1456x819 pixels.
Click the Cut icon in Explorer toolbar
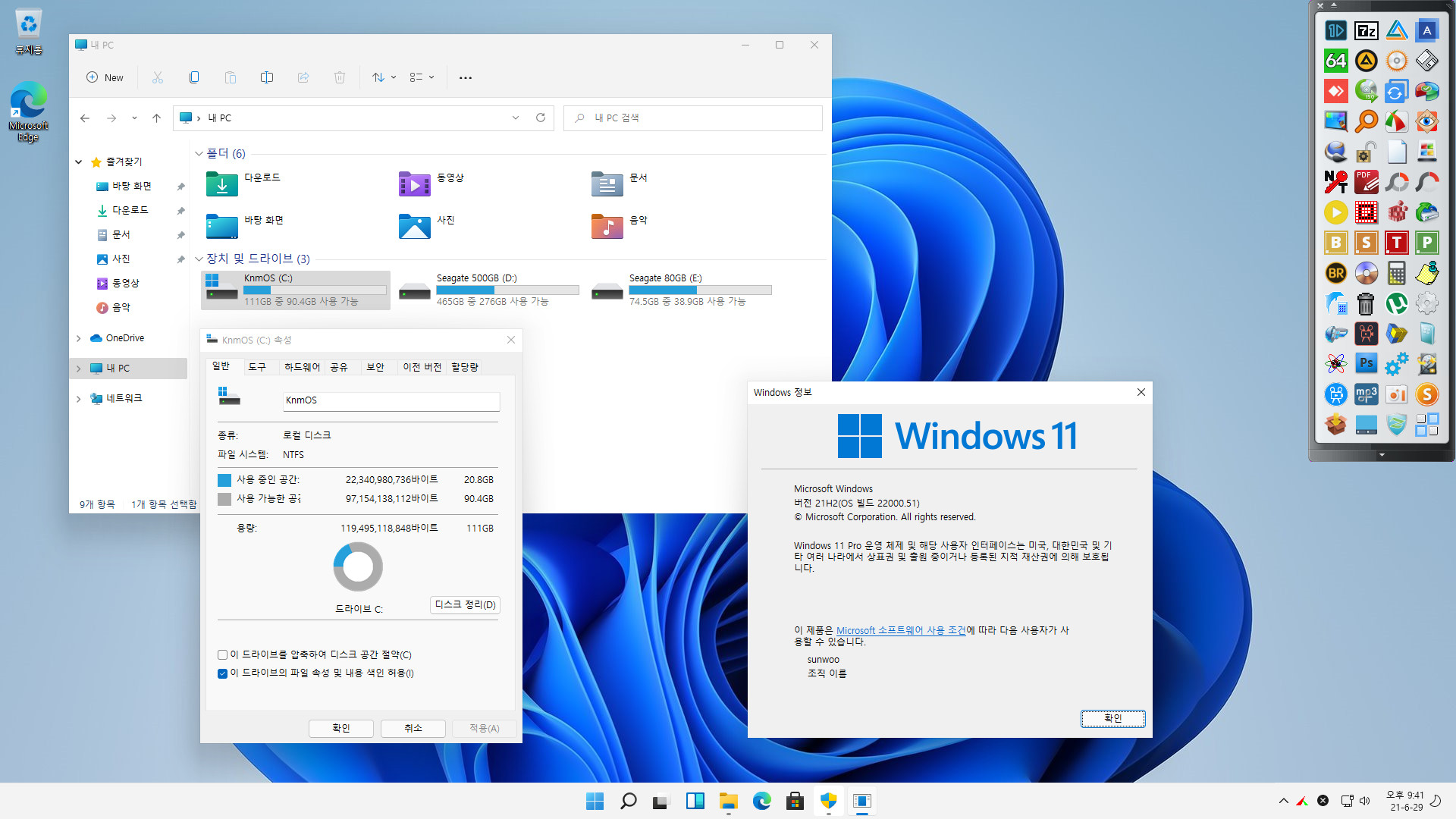(158, 77)
